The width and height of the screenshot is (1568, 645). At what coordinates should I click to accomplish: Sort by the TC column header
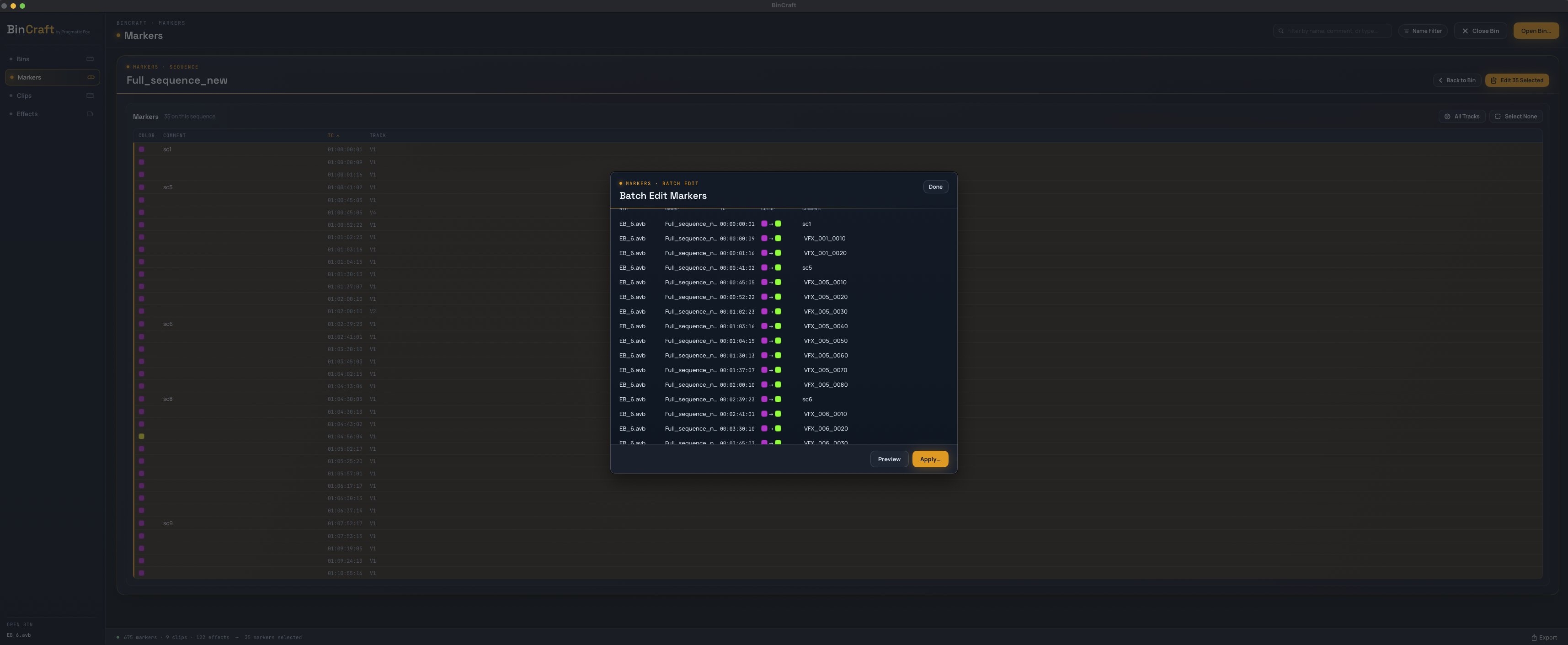click(334, 136)
